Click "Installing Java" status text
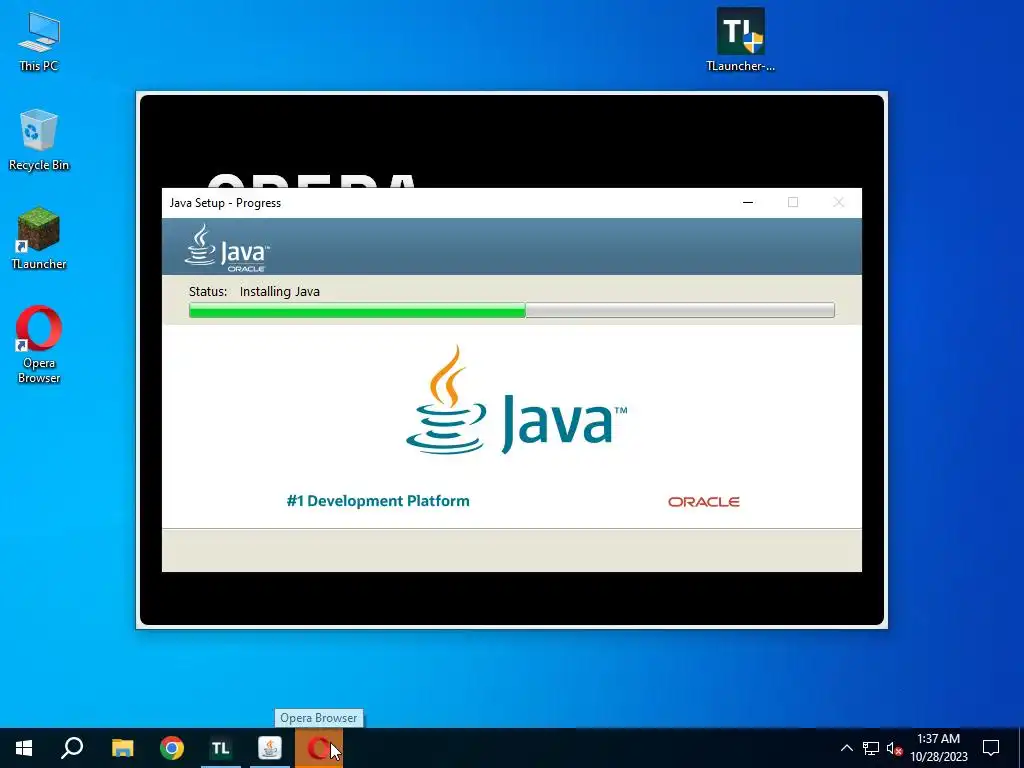This screenshot has width=1024, height=768. 280,291
